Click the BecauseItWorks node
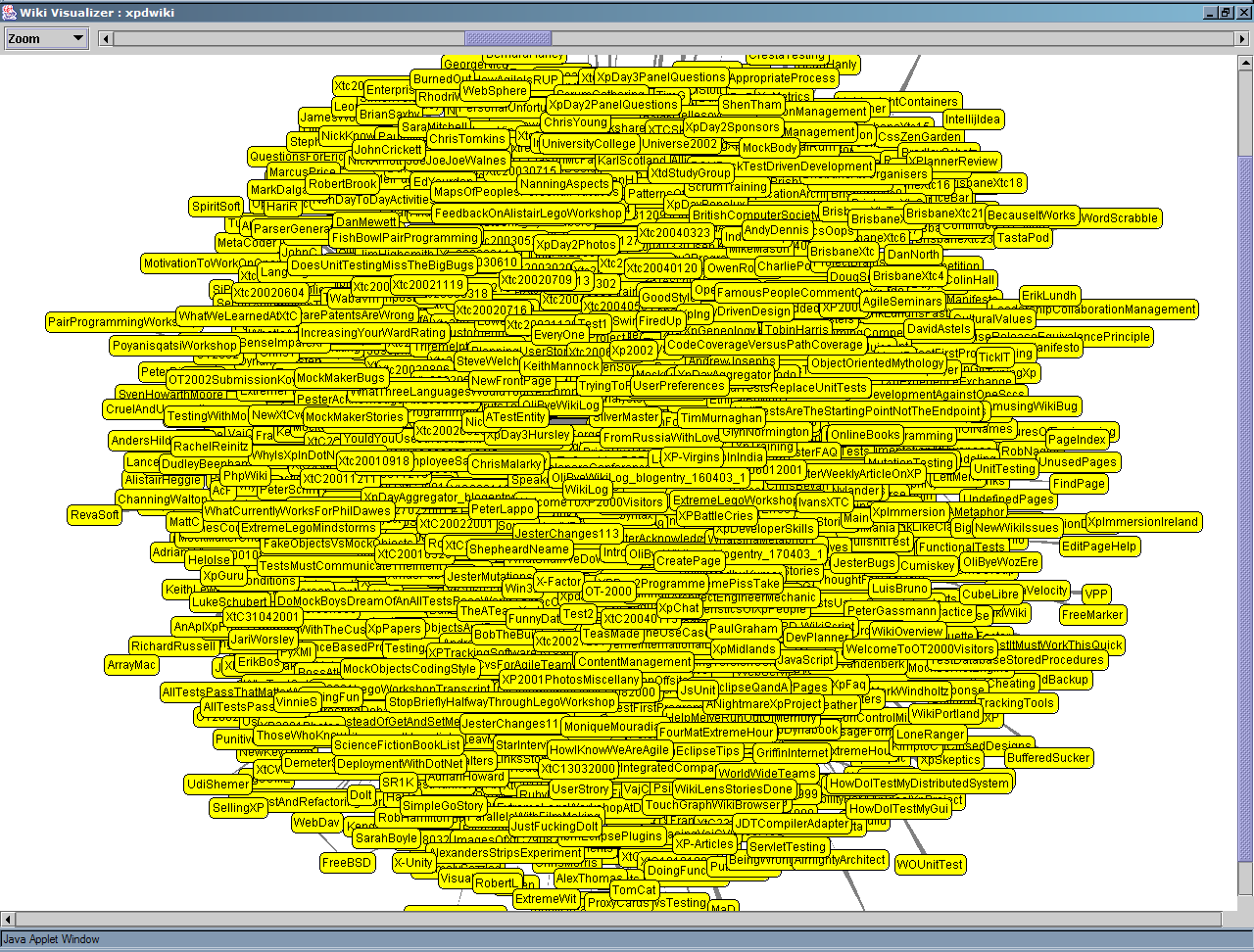Screen dimensions: 1254x952 tap(1031, 215)
